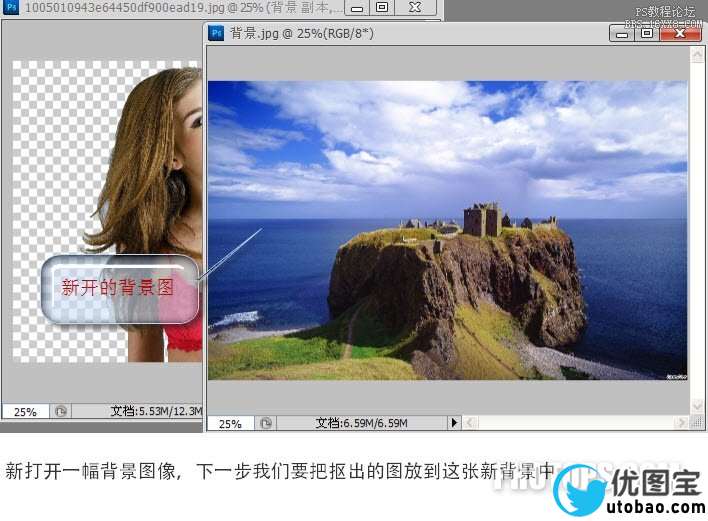Click the scroll-left arrow of 背景.jpg horizontal scrollbar
This screenshot has height=521, width=708.
470,423
